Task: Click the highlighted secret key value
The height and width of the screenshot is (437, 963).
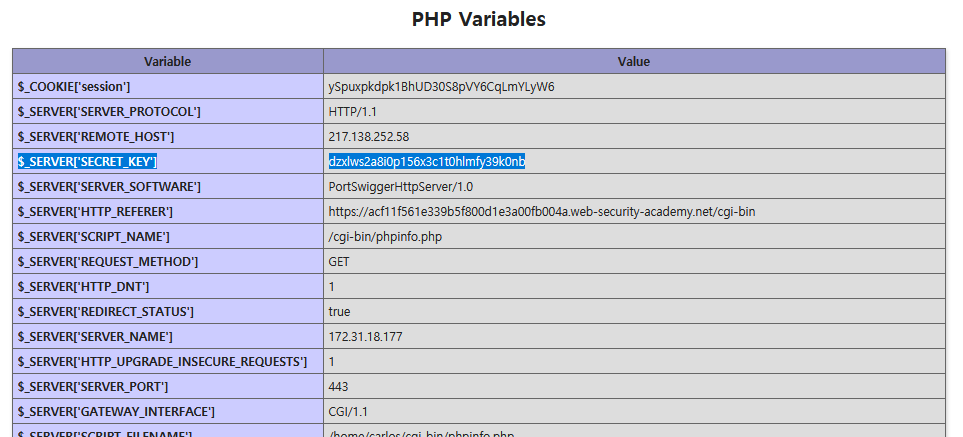Action: coord(427,161)
